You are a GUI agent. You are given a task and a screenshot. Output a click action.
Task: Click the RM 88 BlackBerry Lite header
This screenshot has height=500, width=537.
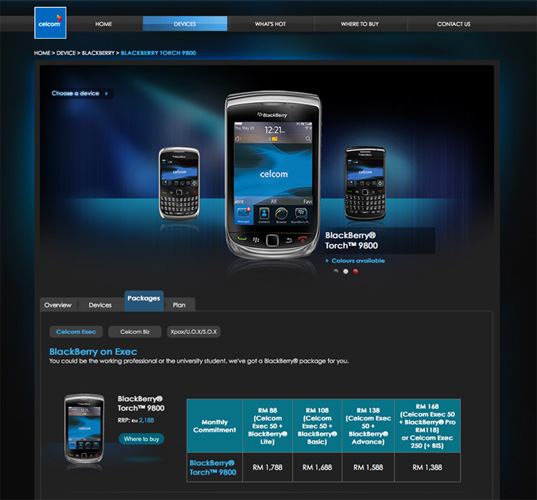coord(267,426)
